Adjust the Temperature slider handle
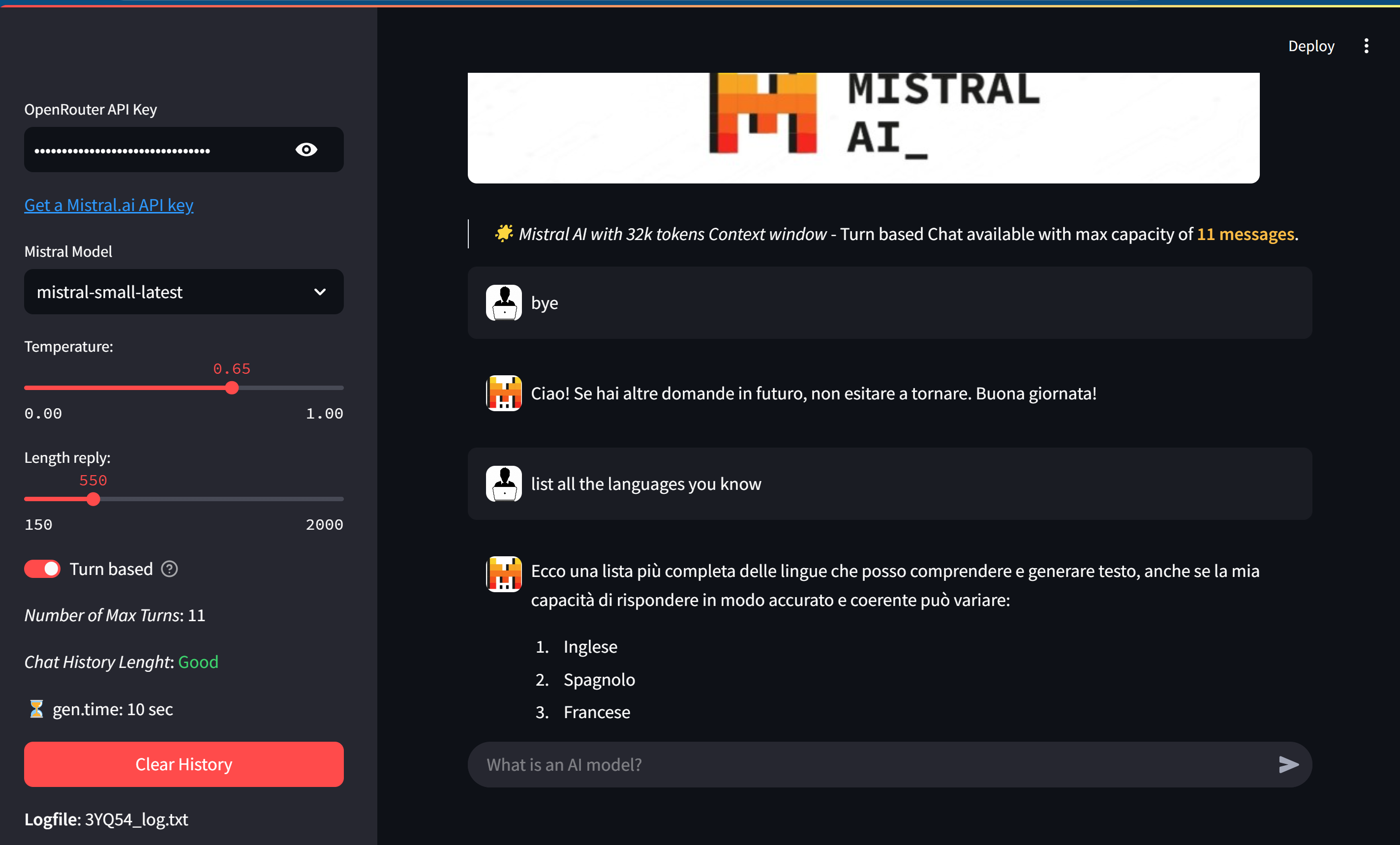This screenshot has width=1400, height=845. [x=231, y=387]
